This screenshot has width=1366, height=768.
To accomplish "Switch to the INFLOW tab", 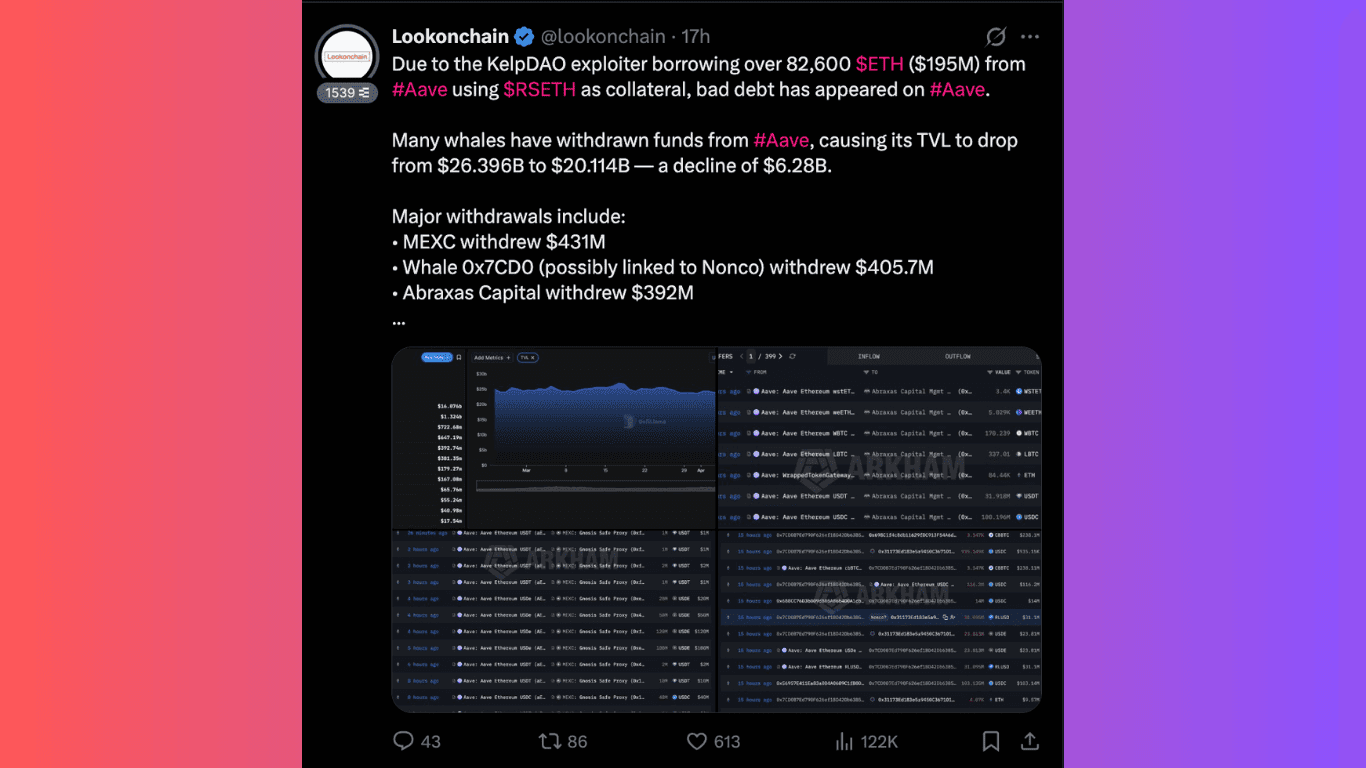I will coord(869,357).
